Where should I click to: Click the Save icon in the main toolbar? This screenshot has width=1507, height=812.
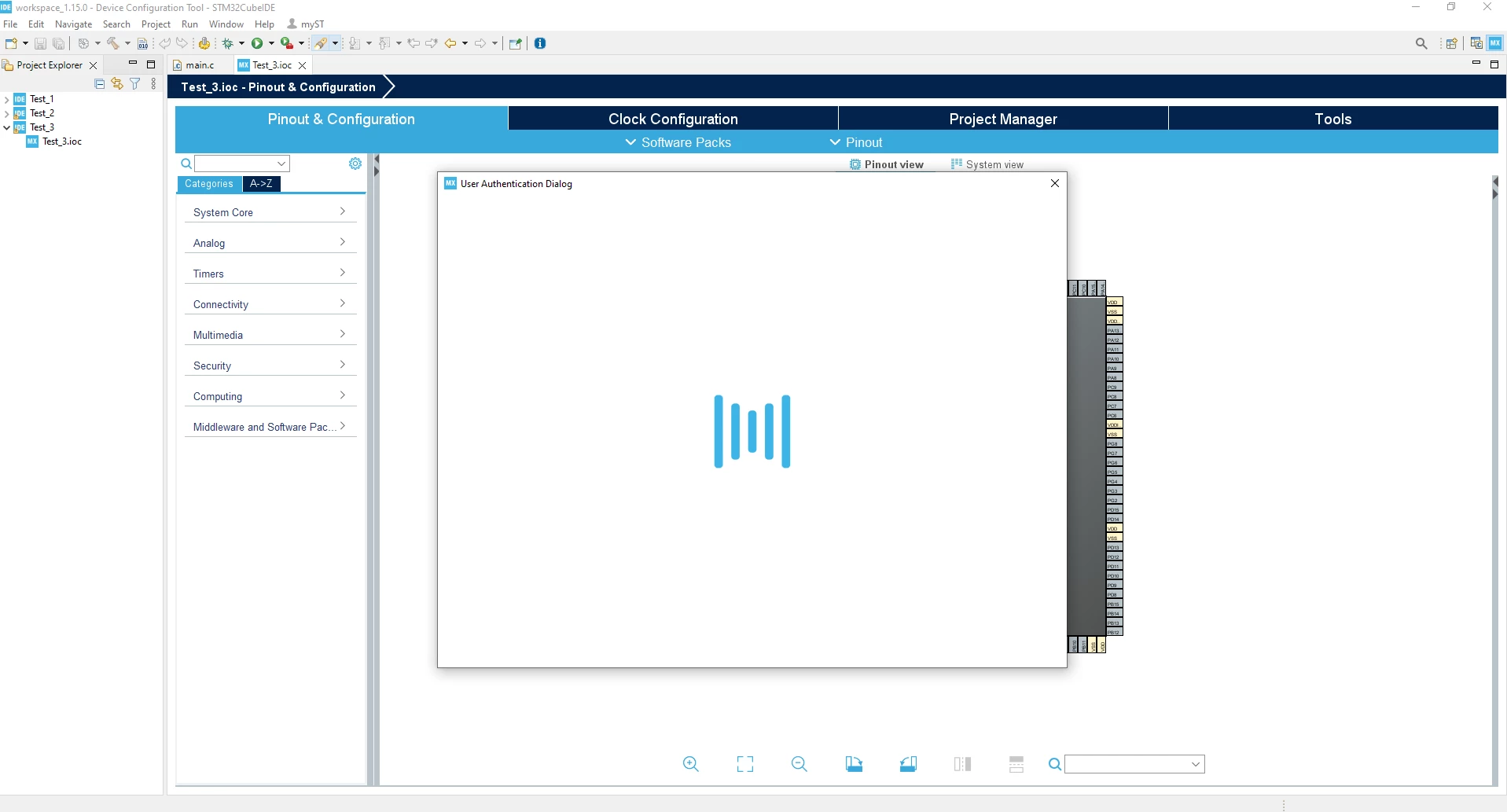(x=41, y=43)
